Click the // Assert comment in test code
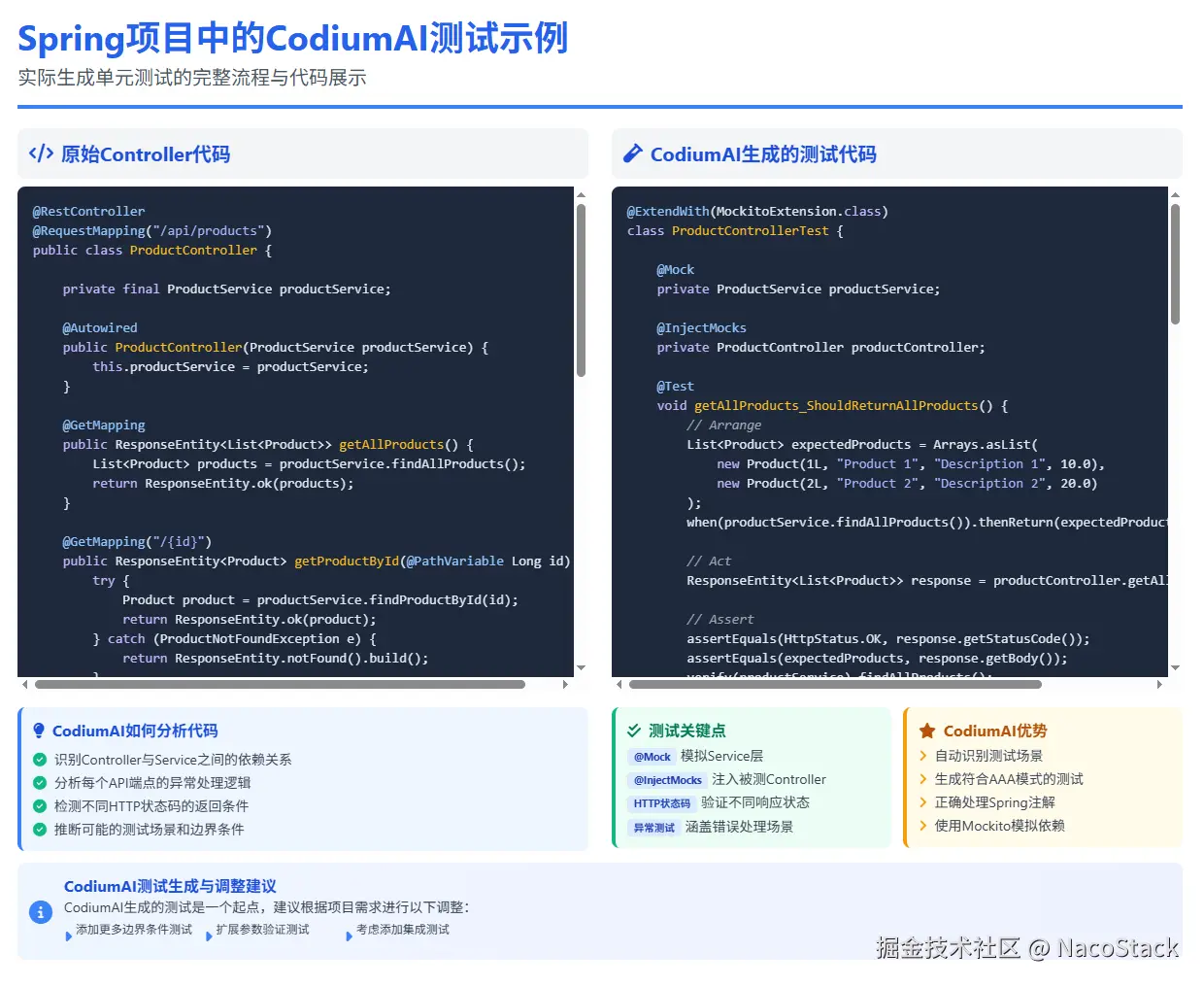This screenshot has width=1204, height=987. pos(720,619)
